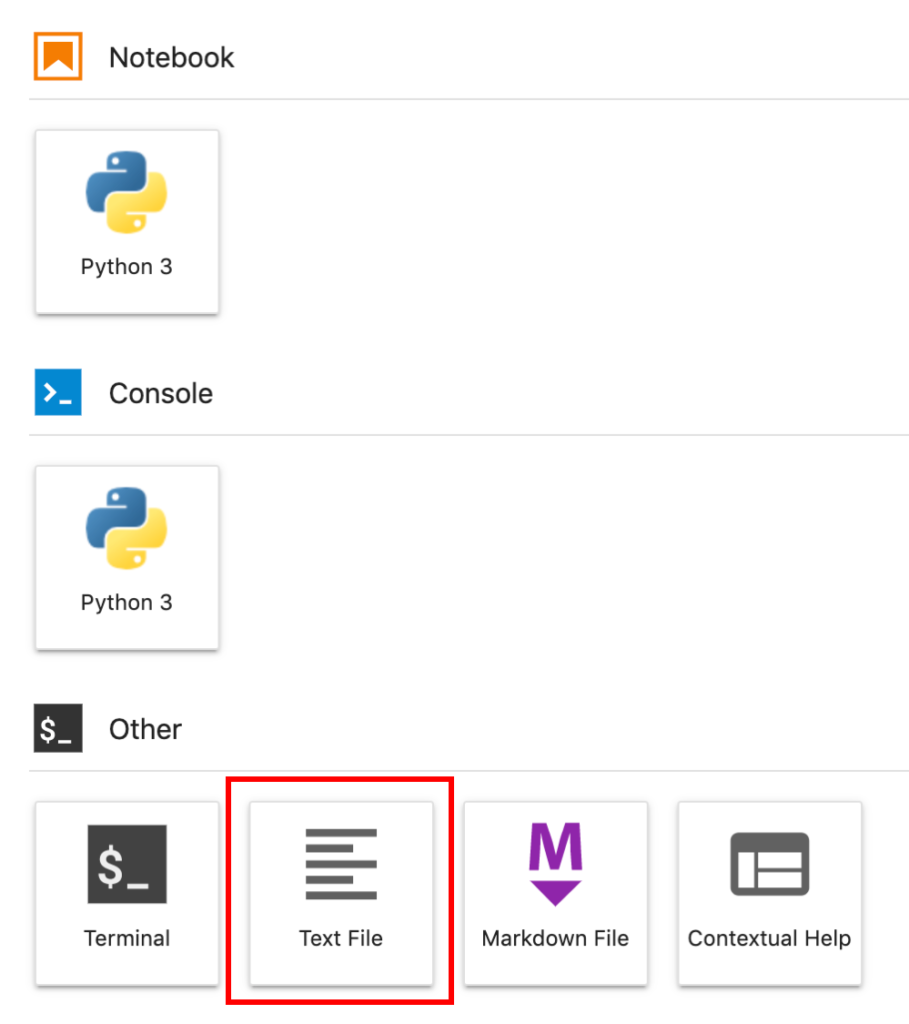Image resolution: width=909 pixels, height=1024 pixels.
Task: Click the Contextual Help label text
Action: tap(769, 939)
